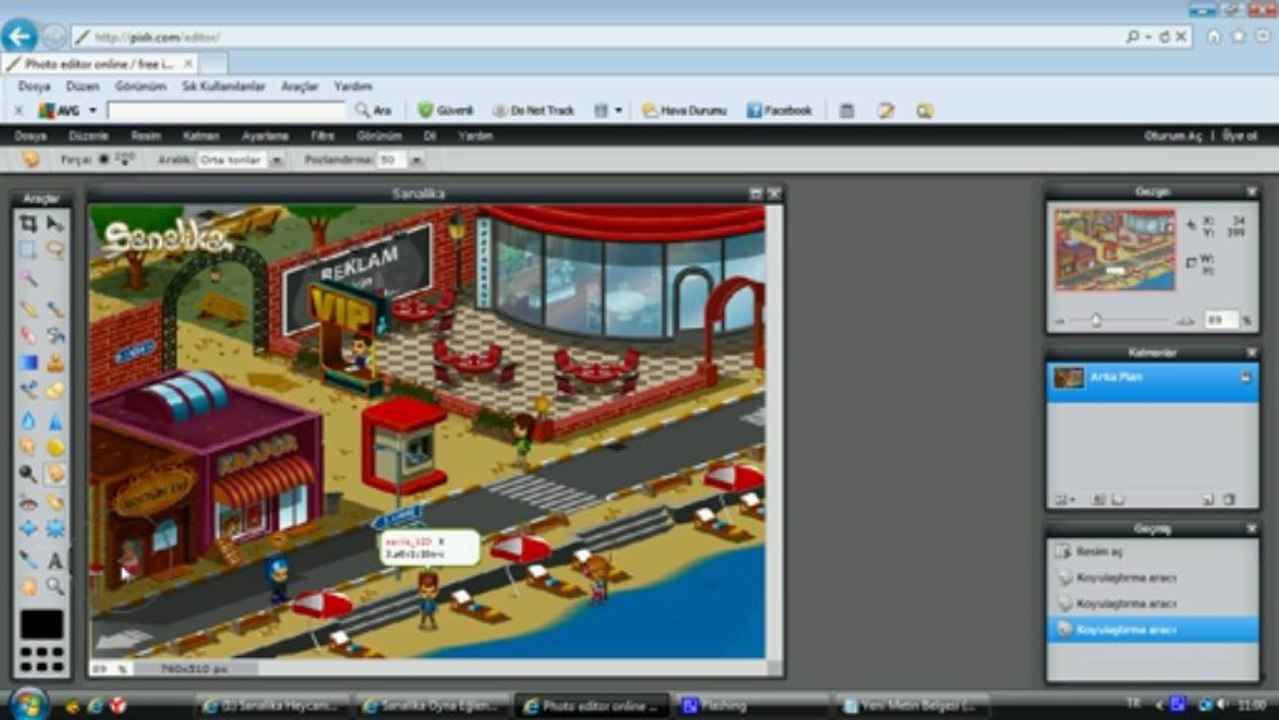Image resolution: width=1279 pixels, height=720 pixels.
Task: Add a new layer in Katmanlar panel
Action: 1208,499
